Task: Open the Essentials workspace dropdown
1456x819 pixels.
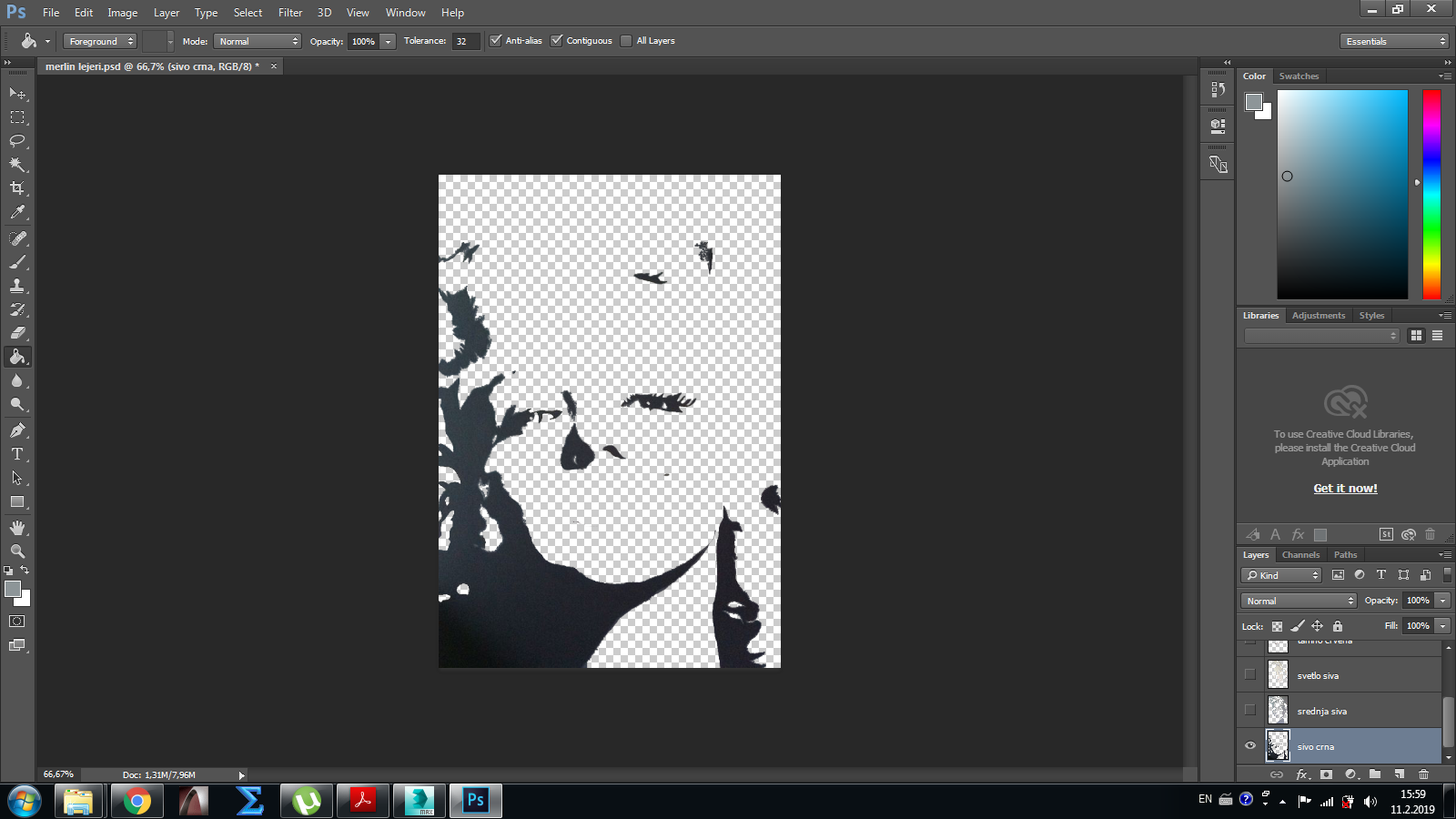Action: [x=1393, y=41]
